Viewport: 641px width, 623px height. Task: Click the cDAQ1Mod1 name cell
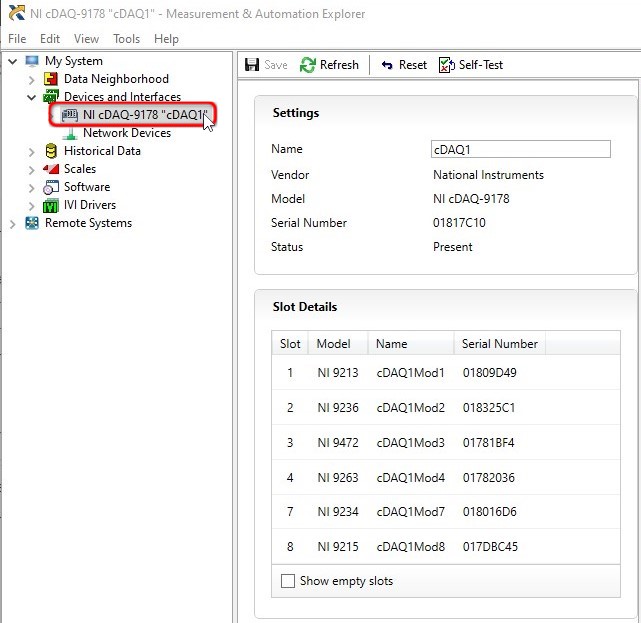[410, 372]
